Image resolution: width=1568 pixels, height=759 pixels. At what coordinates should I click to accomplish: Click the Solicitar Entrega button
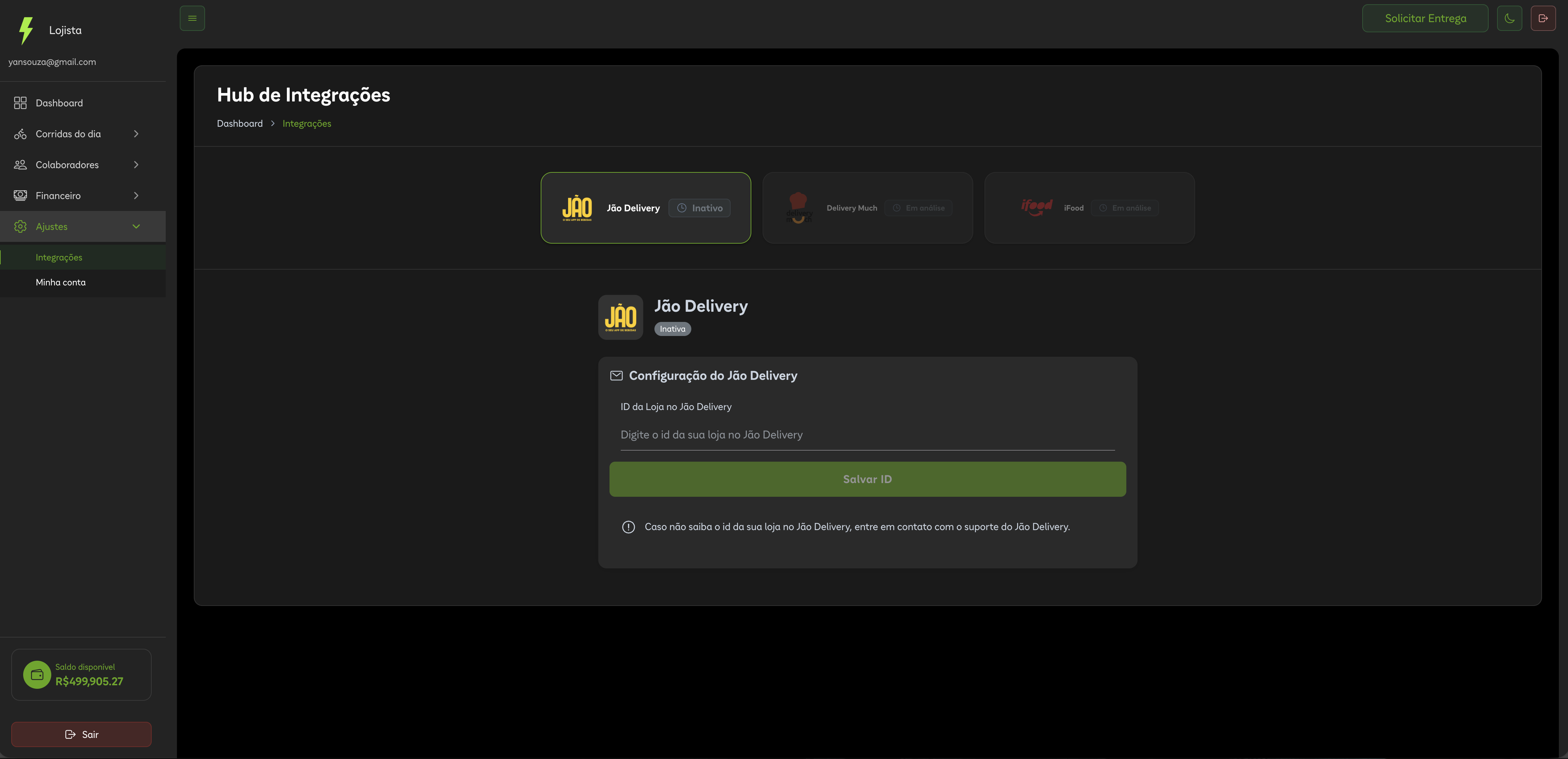[1425, 18]
